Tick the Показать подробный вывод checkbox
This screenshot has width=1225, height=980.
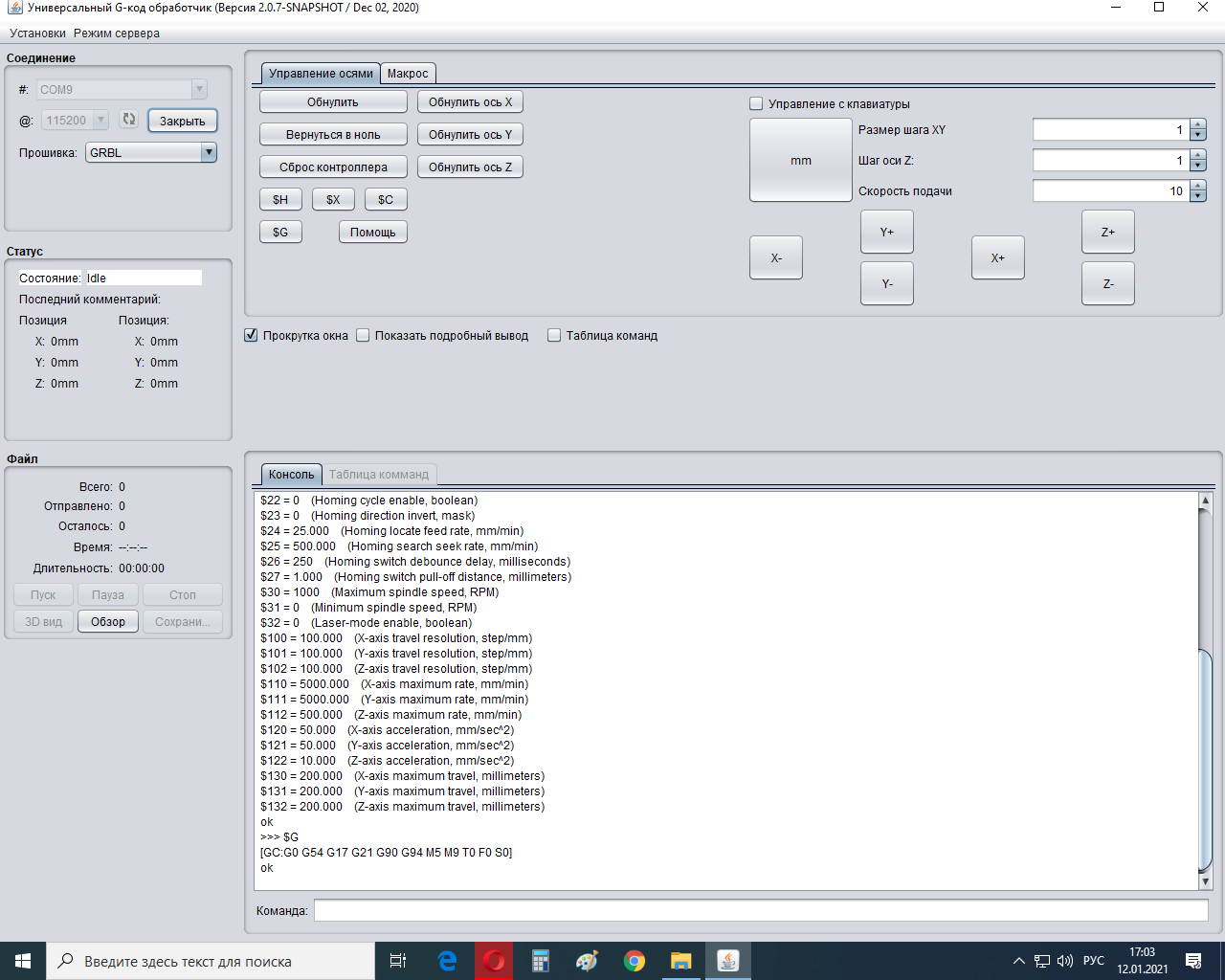click(363, 335)
